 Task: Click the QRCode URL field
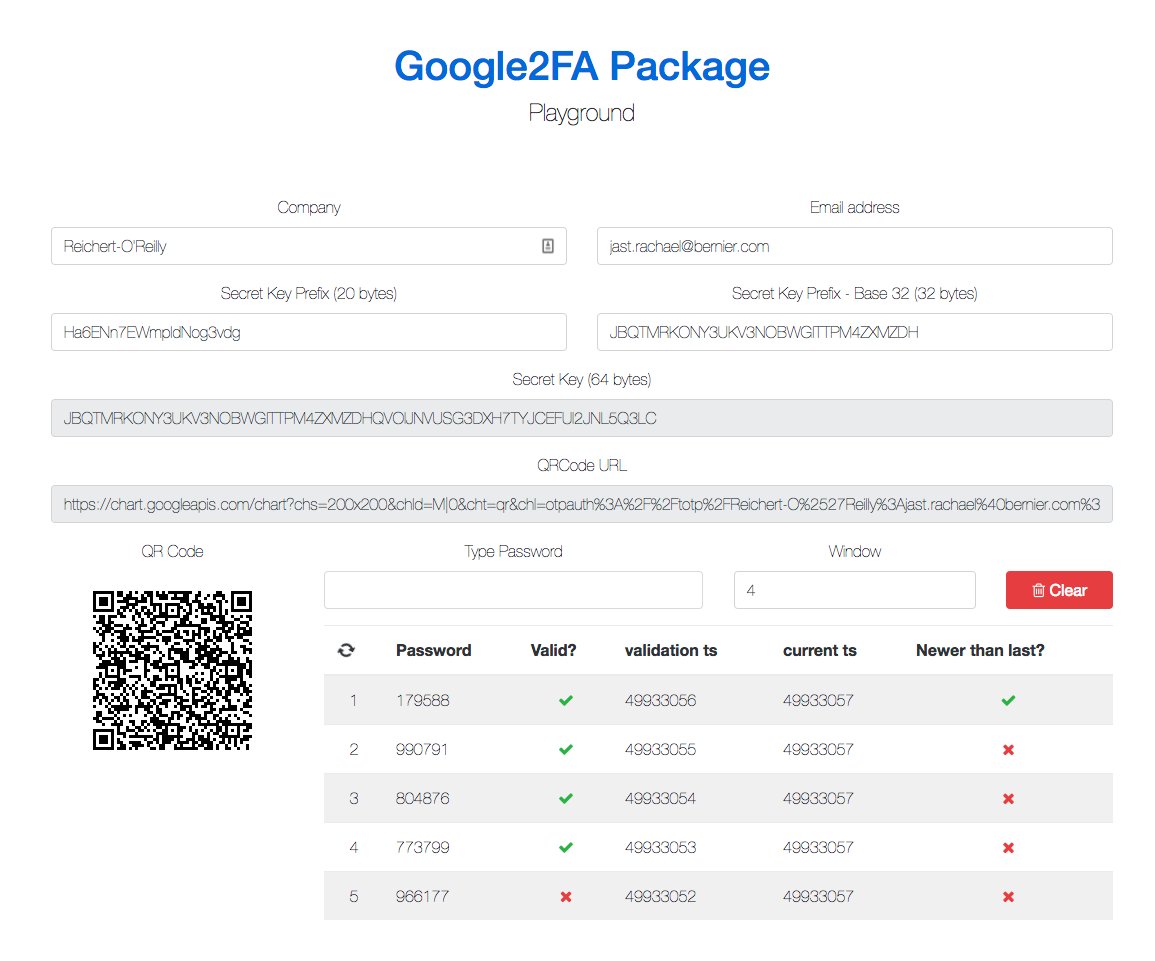tap(581, 504)
